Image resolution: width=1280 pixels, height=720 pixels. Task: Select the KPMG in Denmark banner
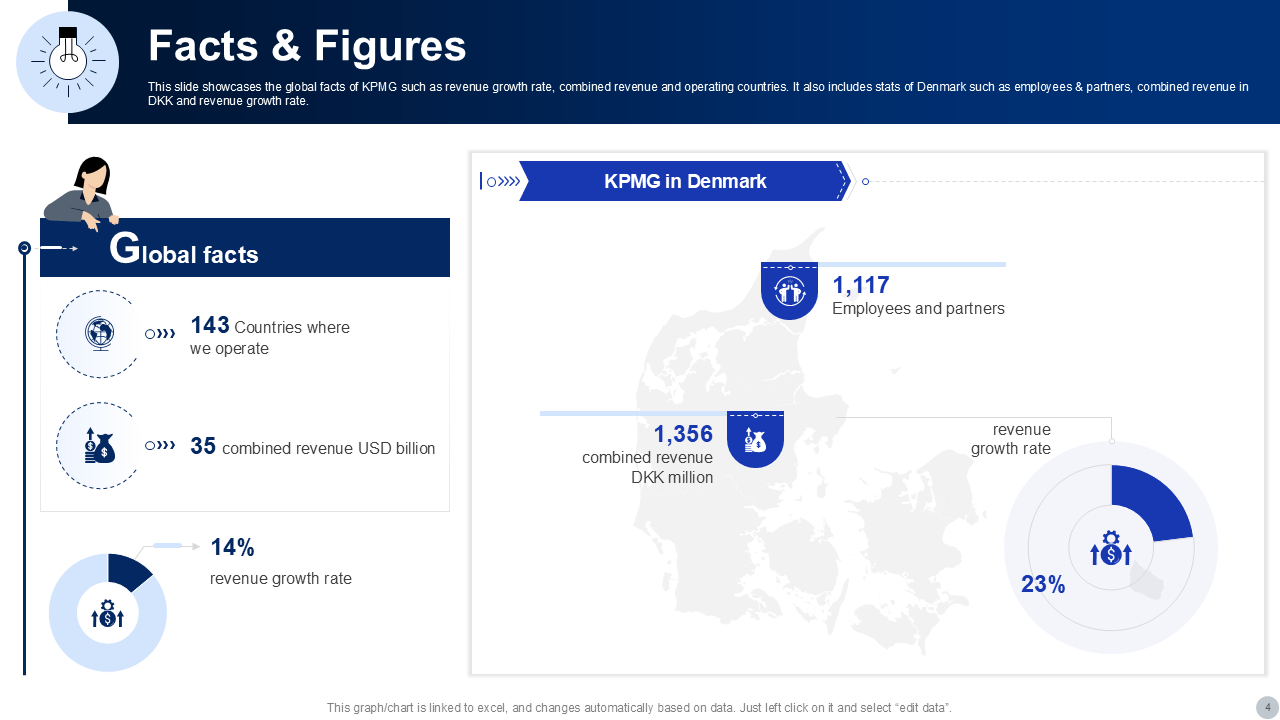685,181
